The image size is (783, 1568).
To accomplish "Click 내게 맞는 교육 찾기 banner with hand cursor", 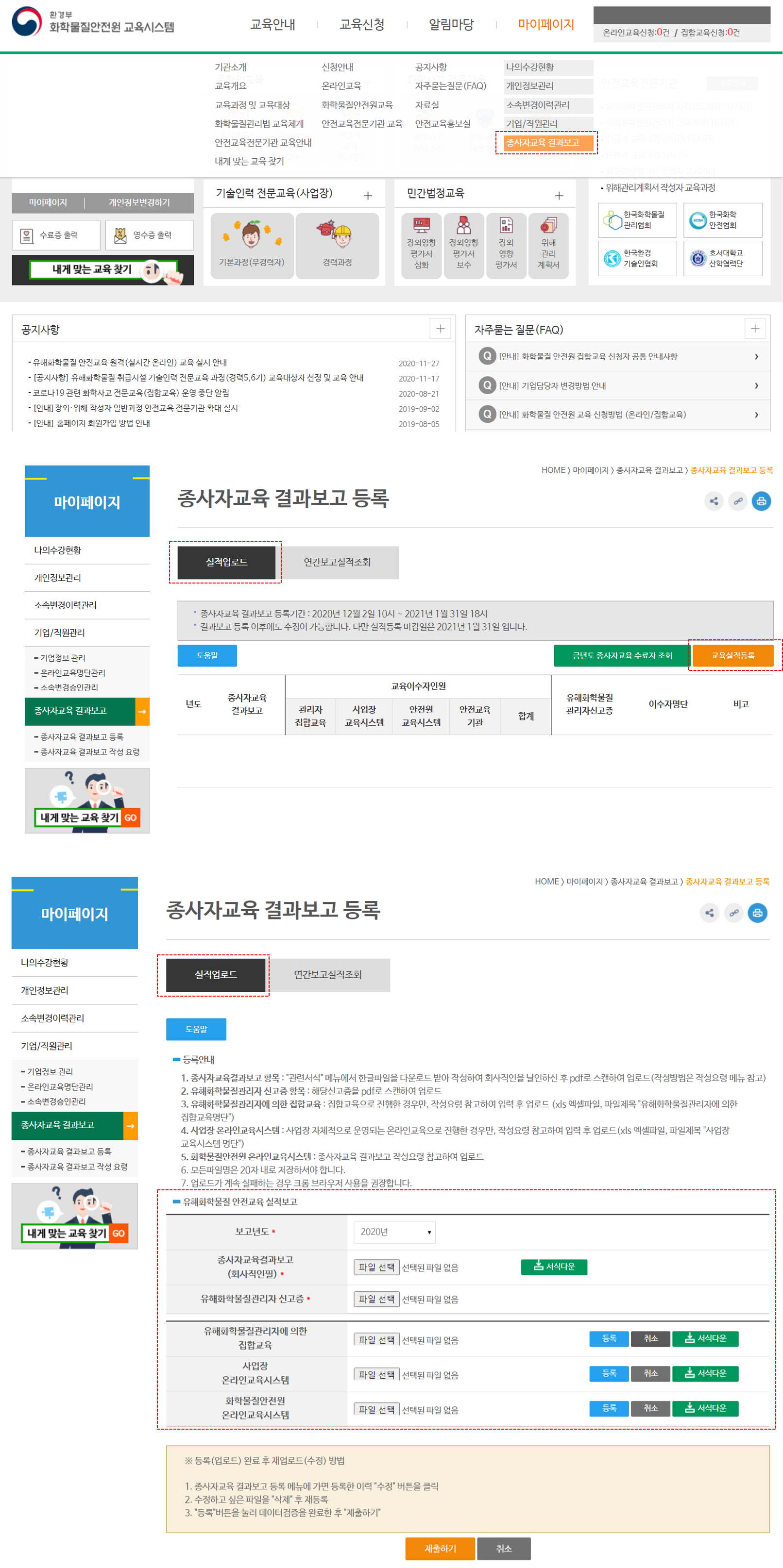I will click(x=103, y=270).
